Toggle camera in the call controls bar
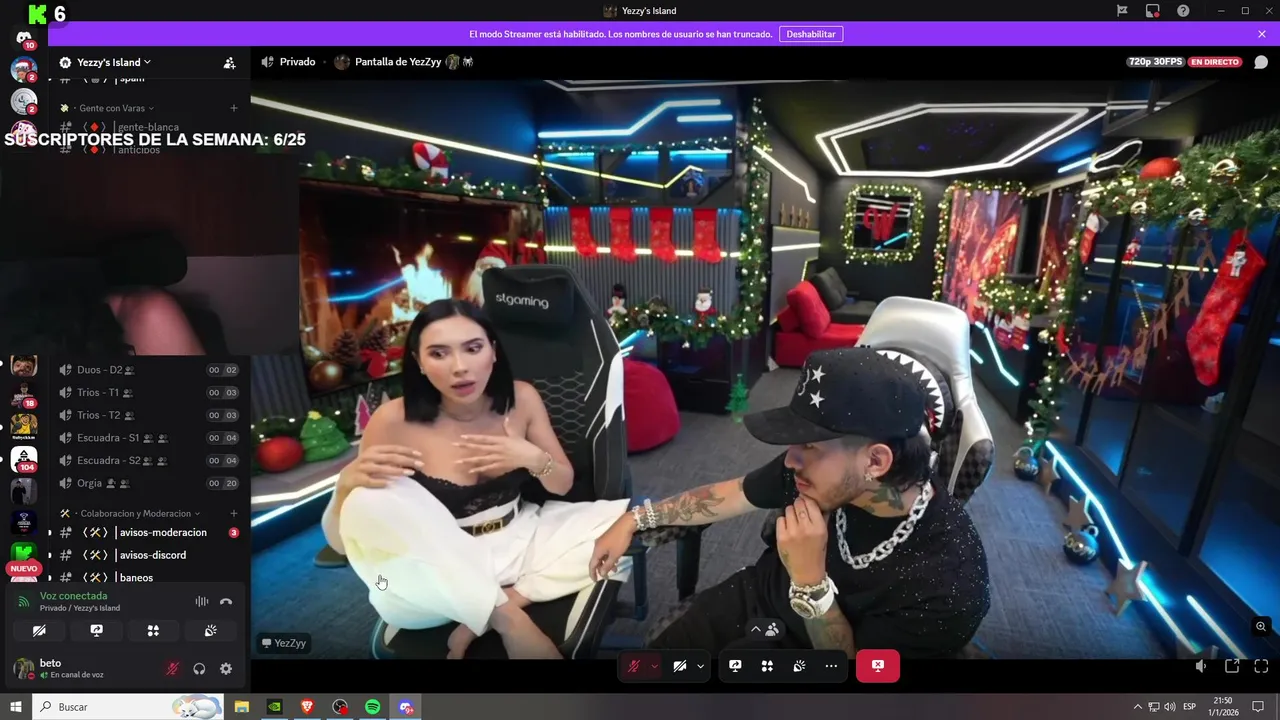The width and height of the screenshot is (1280, 720). click(680, 666)
